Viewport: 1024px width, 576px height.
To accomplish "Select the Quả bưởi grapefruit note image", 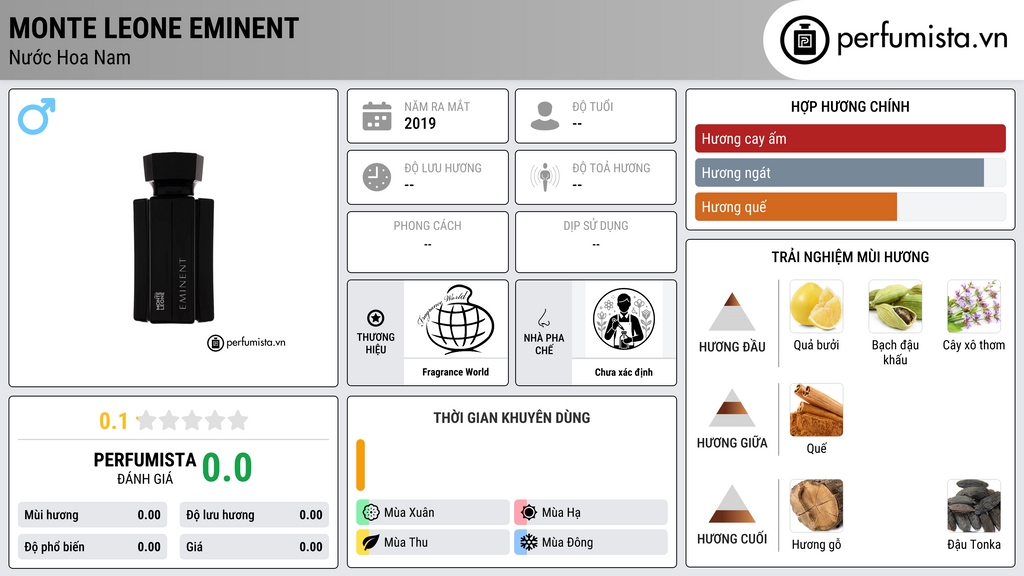I will [816, 306].
